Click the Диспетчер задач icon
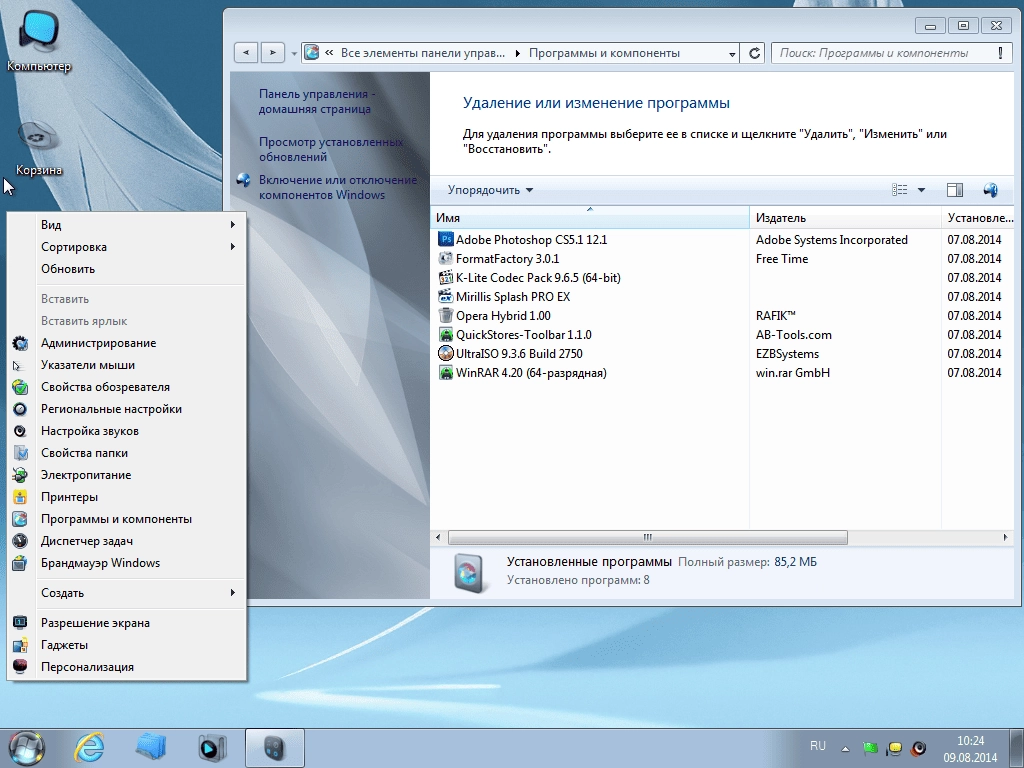Viewport: 1024px width, 768px height. [20, 541]
